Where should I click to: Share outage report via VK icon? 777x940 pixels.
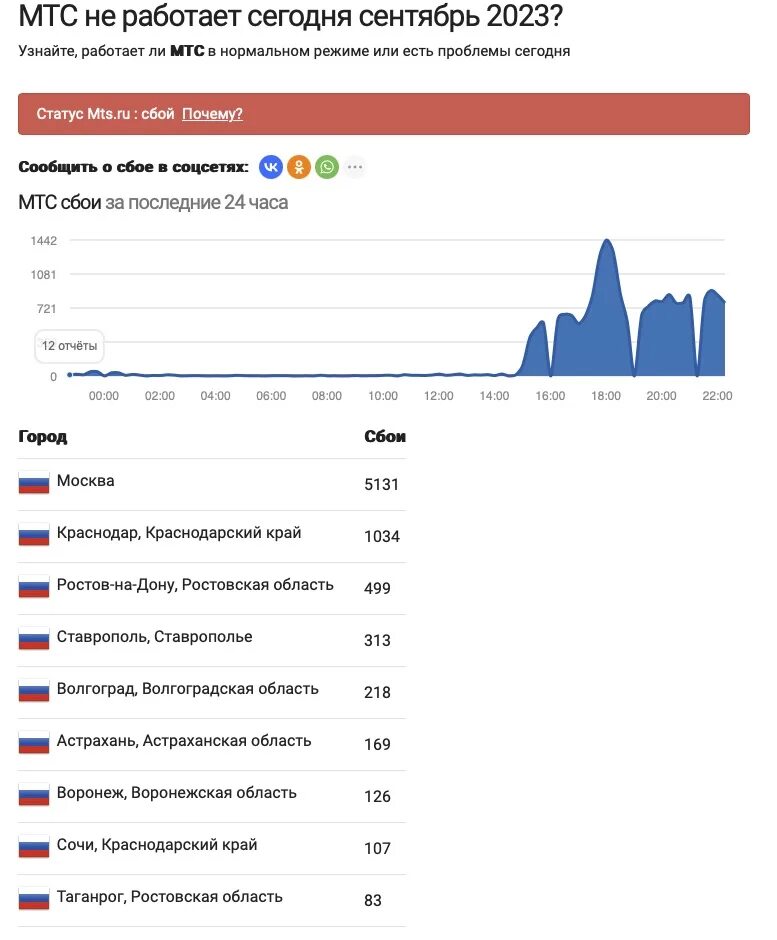pyautogui.click(x=270, y=167)
